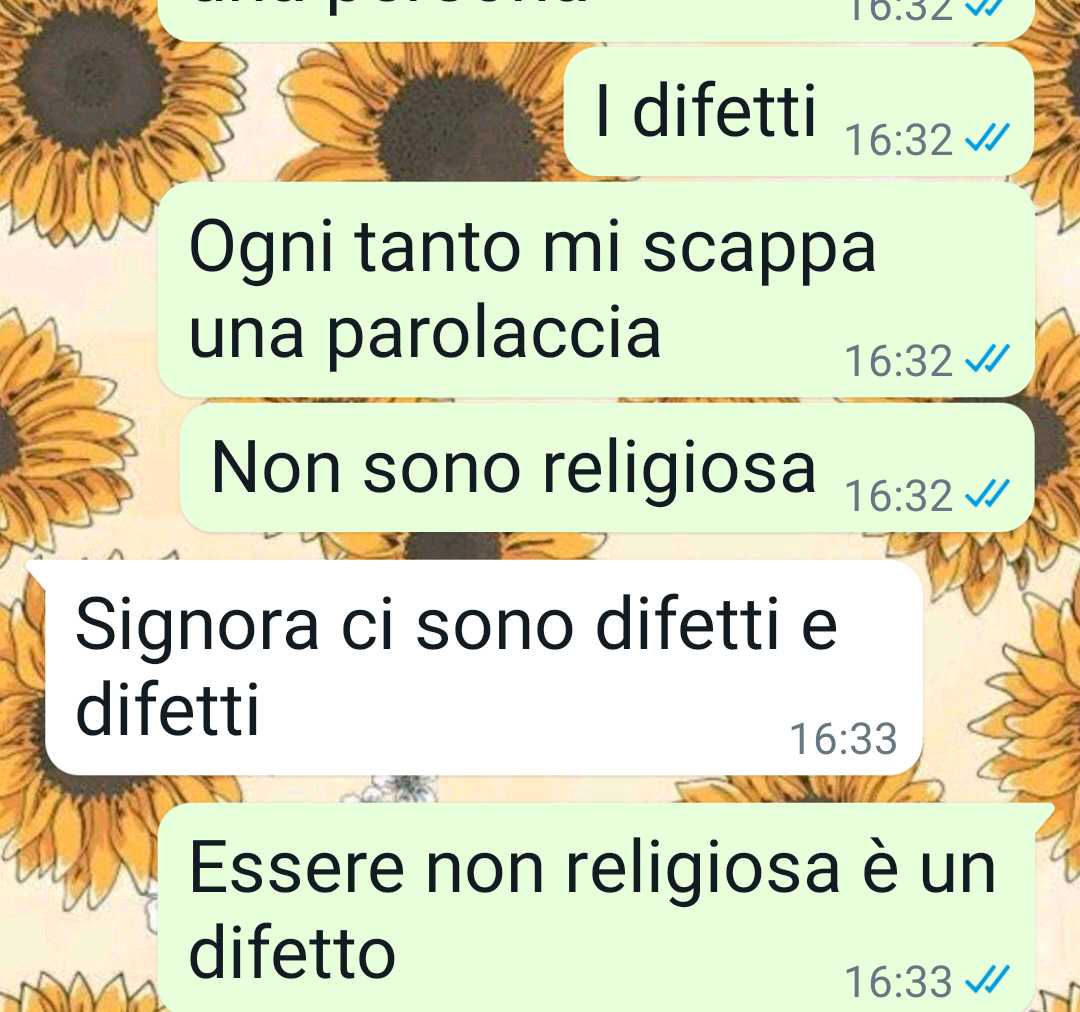Click the 16:32 timestamp beside "Non sono religiosa"

click(x=898, y=496)
